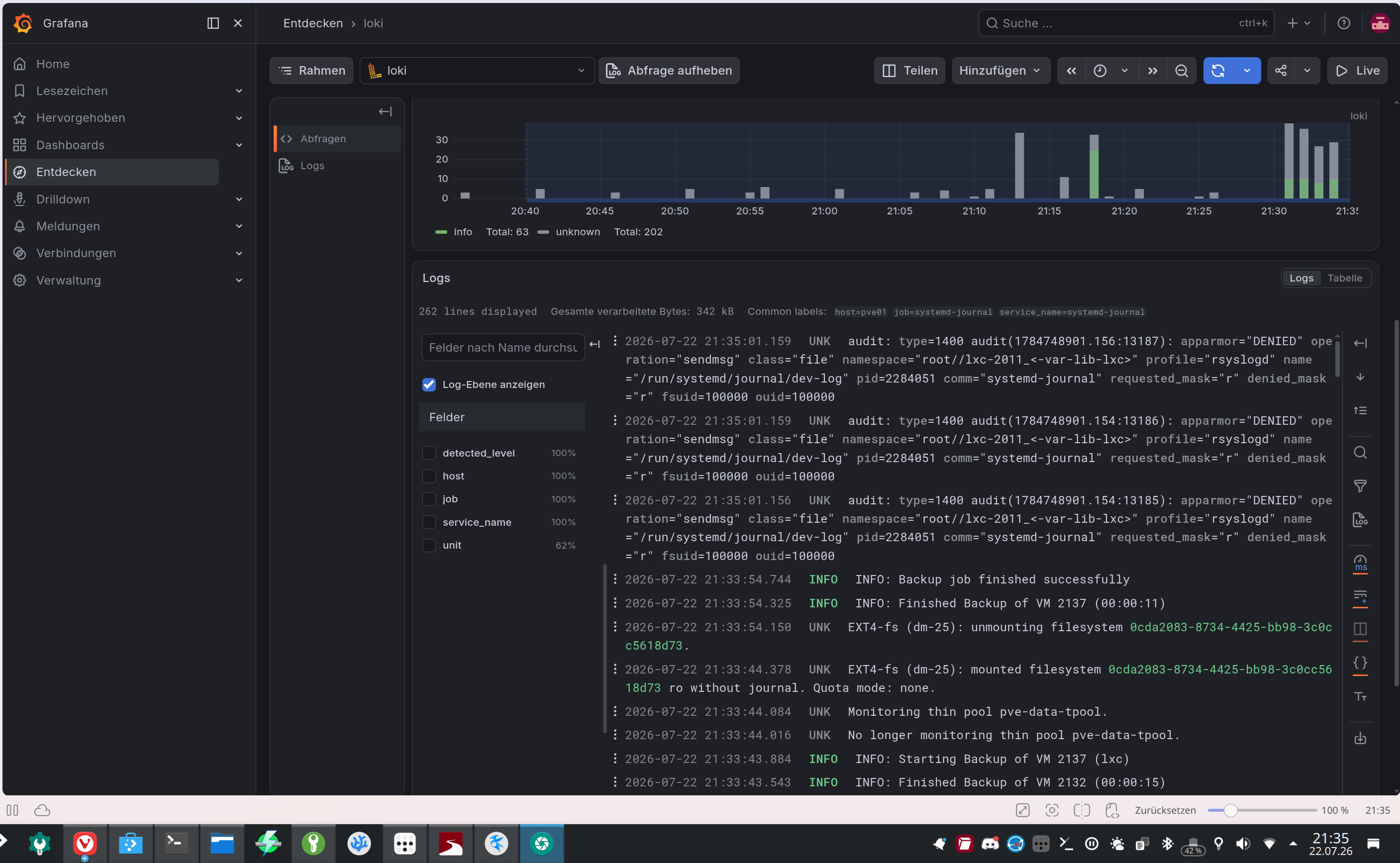Expand Meldungen menu section
This screenshot has width=1400, height=863.
239,226
